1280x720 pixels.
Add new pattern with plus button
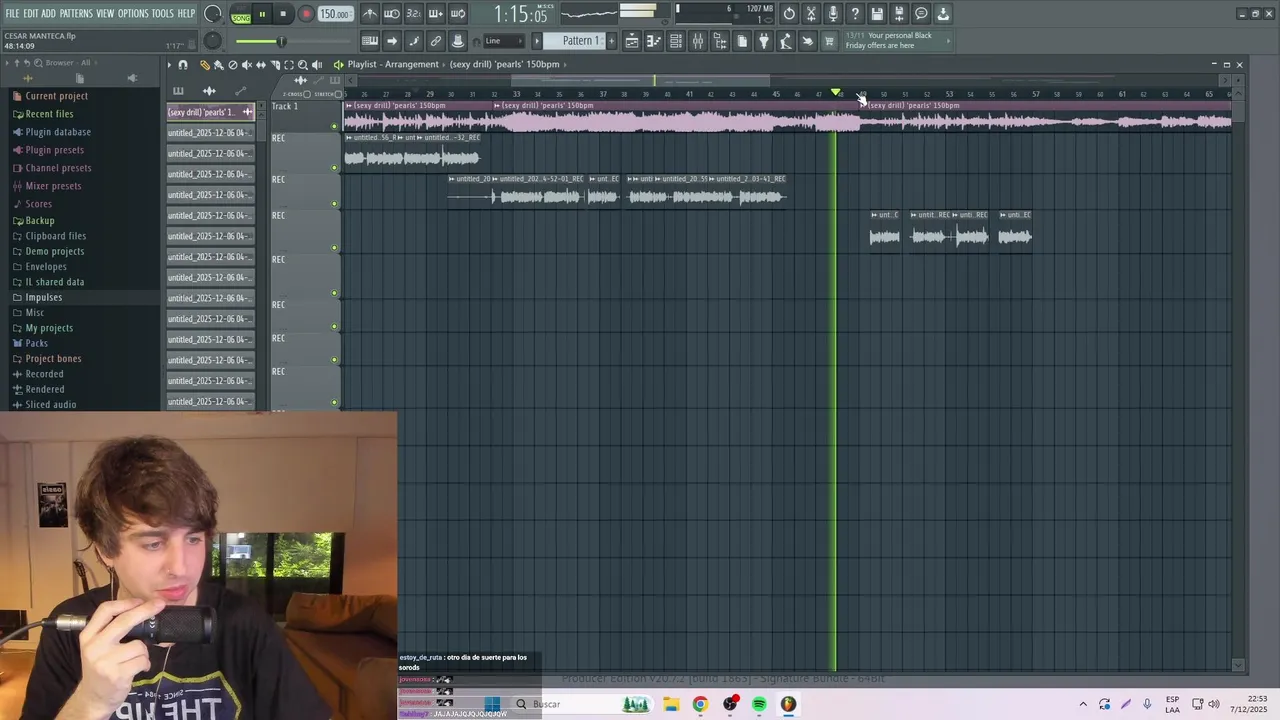(x=612, y=41)
